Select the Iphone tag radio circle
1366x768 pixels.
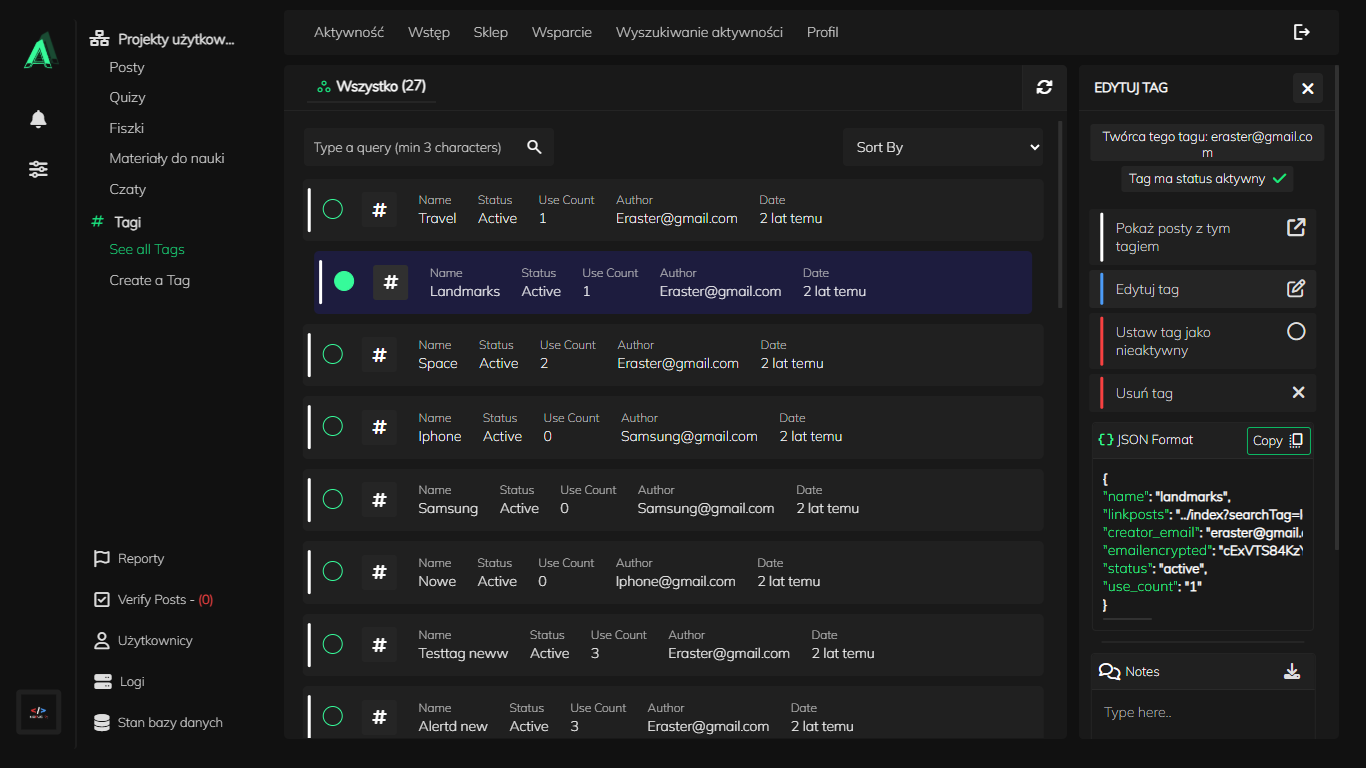coord(333,427)
